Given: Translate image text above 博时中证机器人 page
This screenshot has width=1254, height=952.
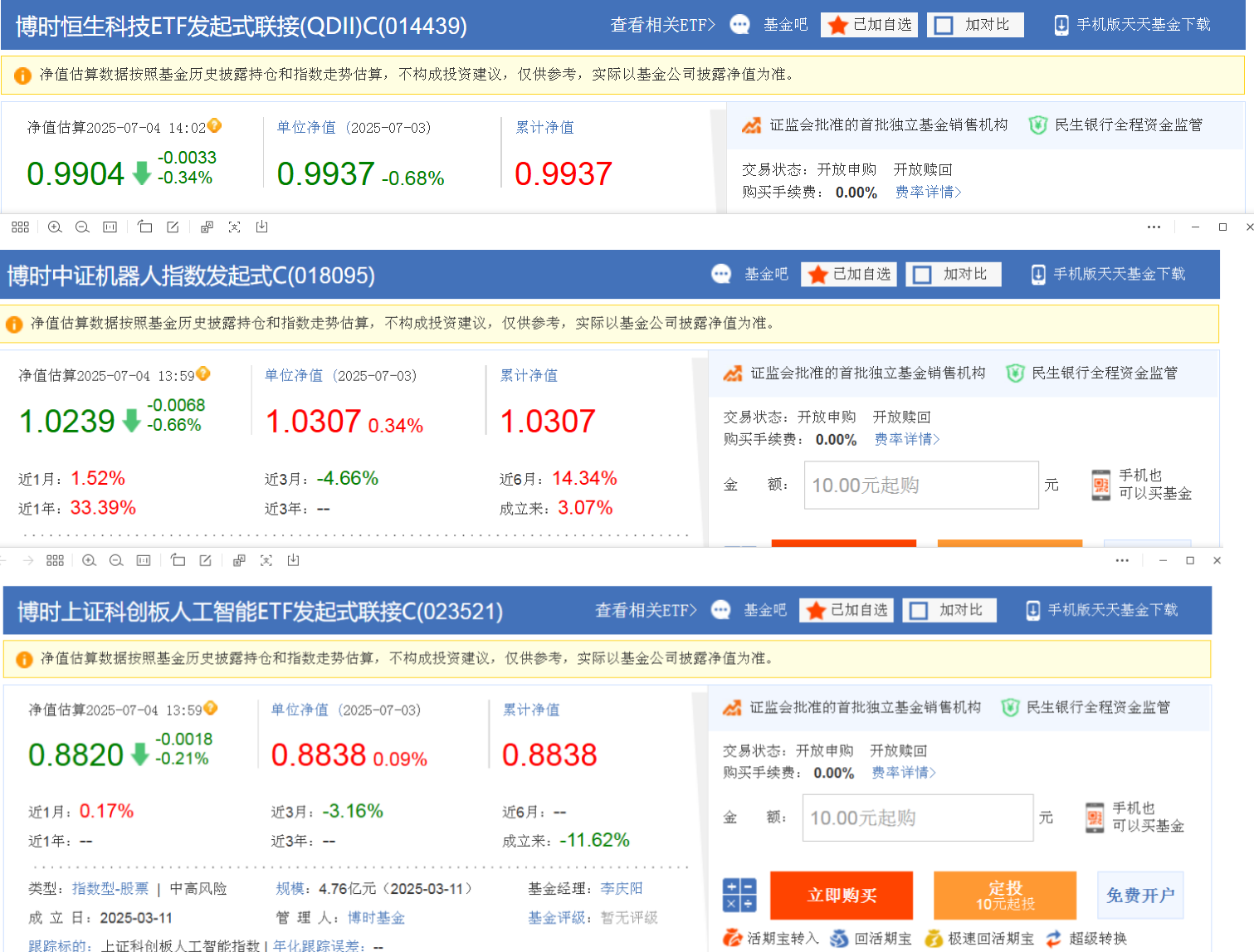Looking at the screenshot, I should [x=207, y=227].
